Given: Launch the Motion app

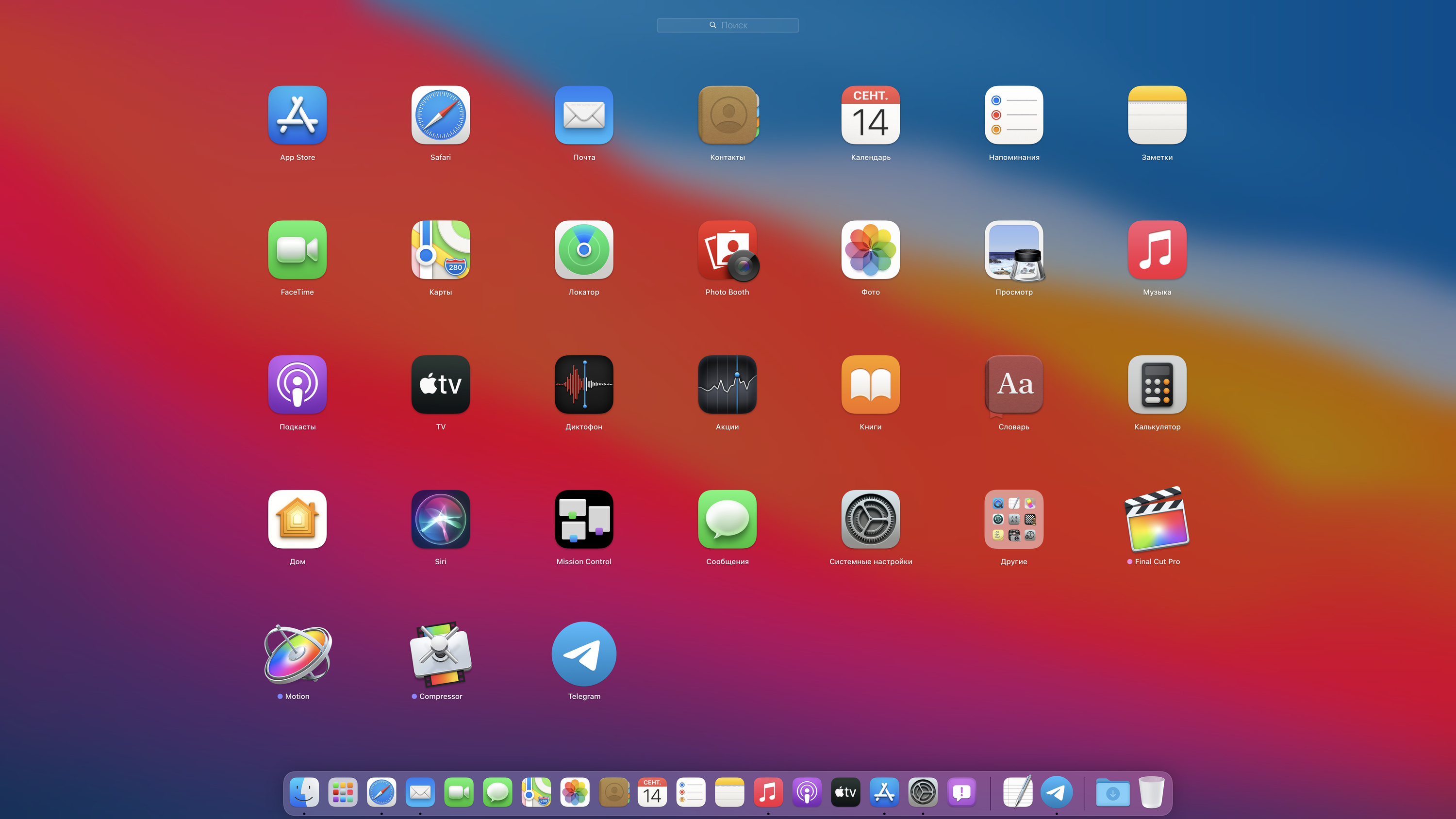Looking at the screenshot, I should [x=298, y=654].
